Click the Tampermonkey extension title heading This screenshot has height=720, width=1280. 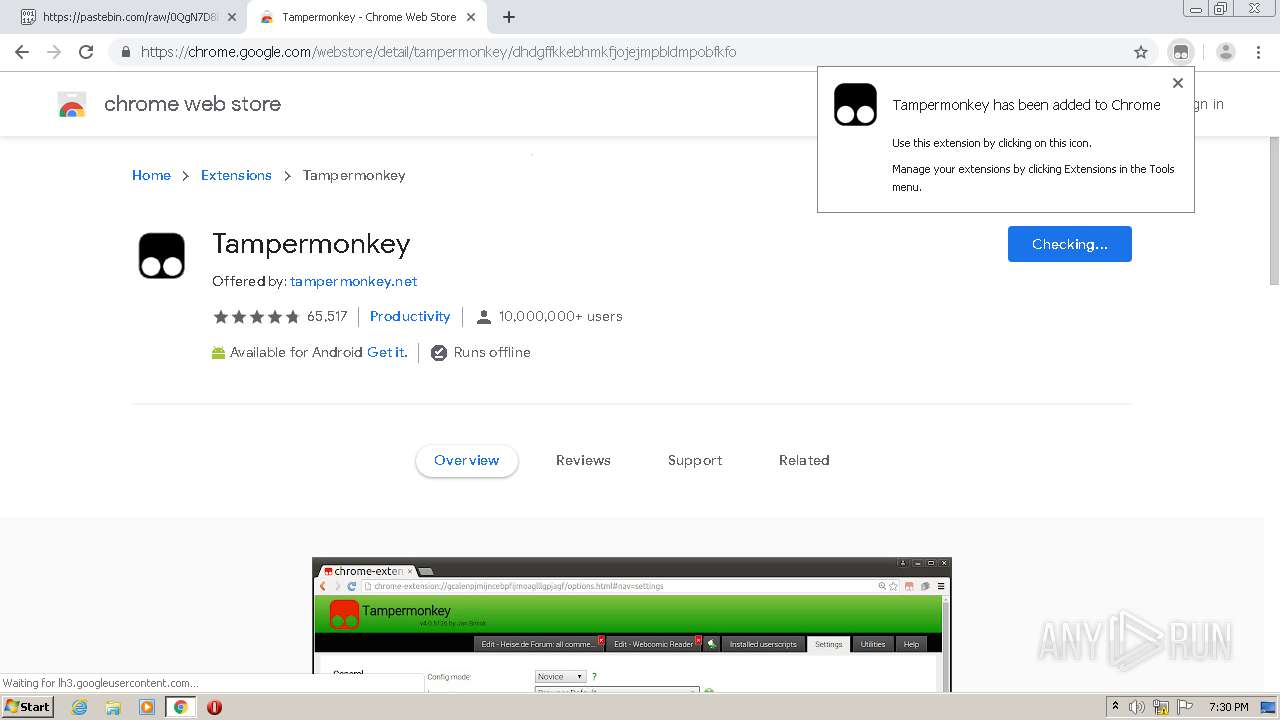point(311,244)
